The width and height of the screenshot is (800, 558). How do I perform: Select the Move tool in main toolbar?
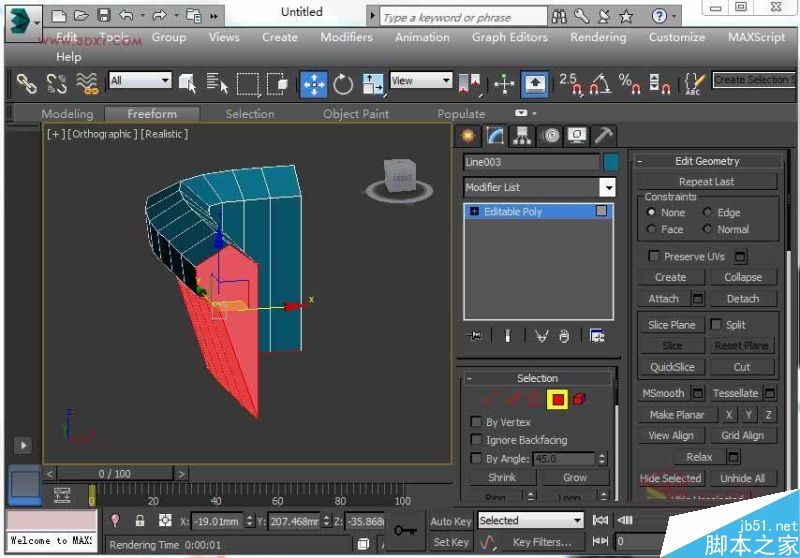click(313, 84)
